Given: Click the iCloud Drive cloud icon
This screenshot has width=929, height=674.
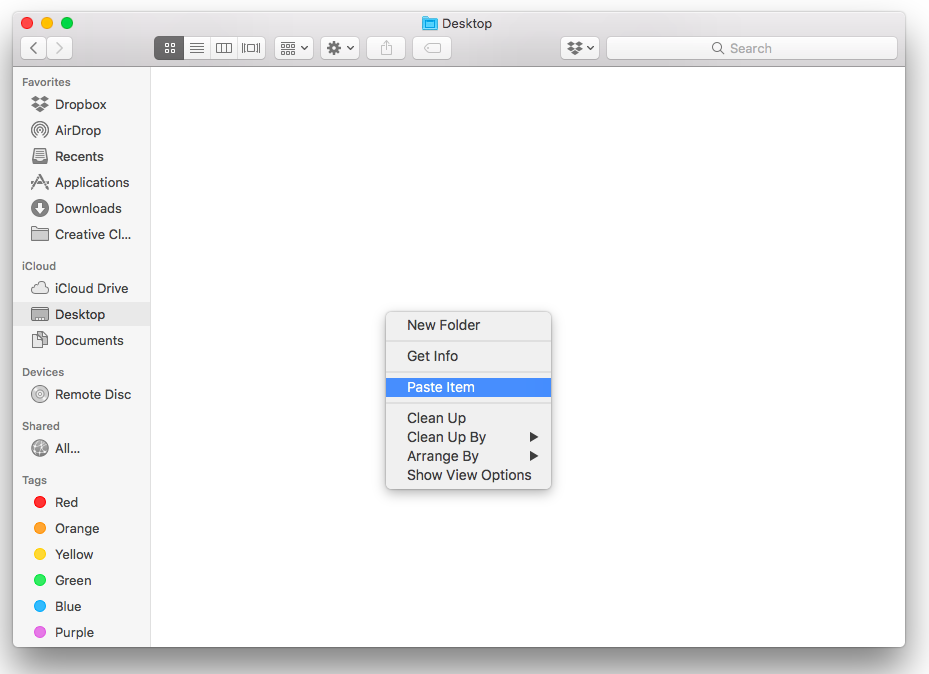Looking at the screenshot, I should tap(40, 288).
